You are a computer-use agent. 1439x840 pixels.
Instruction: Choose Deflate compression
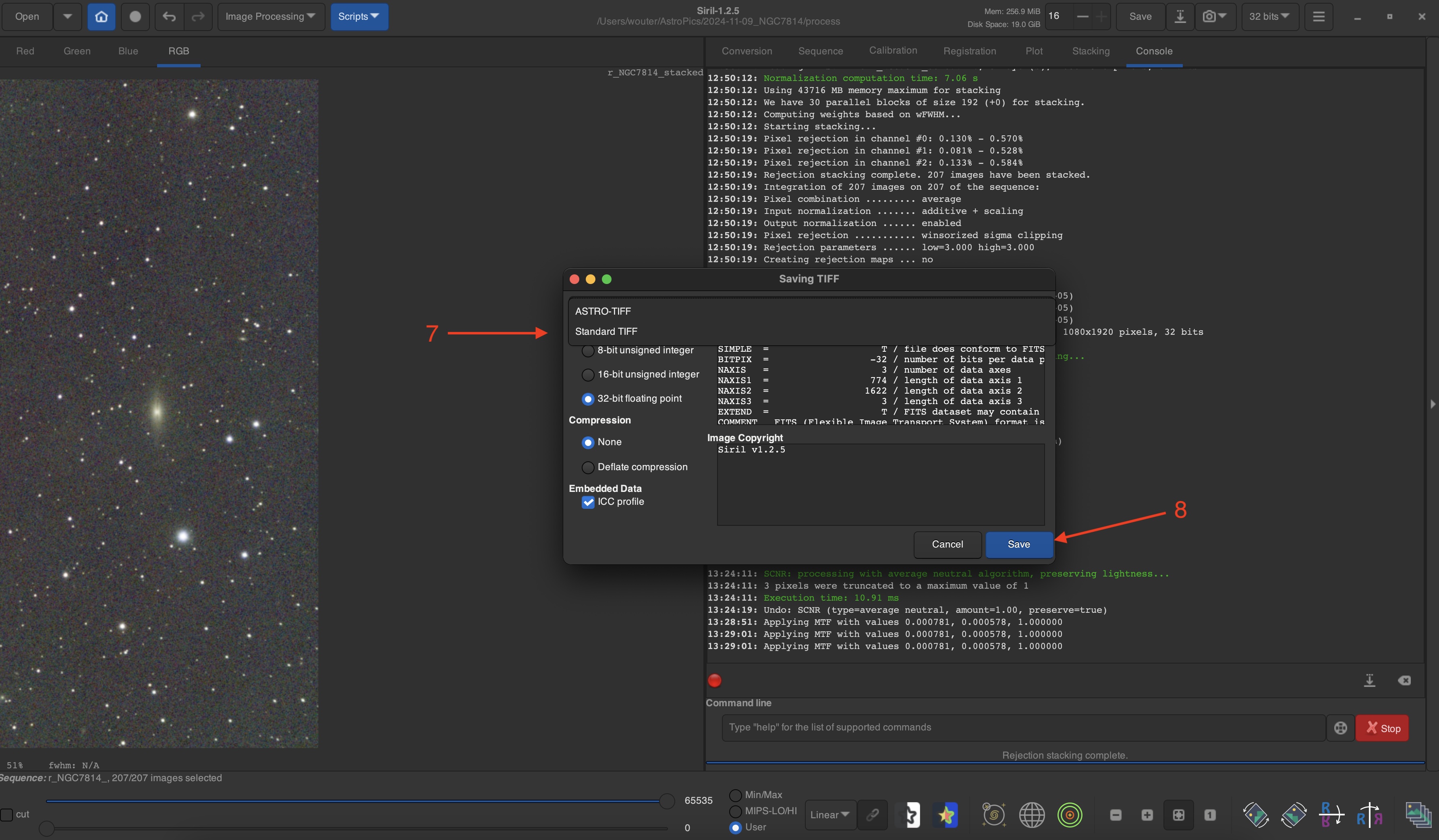click(588, 467)
